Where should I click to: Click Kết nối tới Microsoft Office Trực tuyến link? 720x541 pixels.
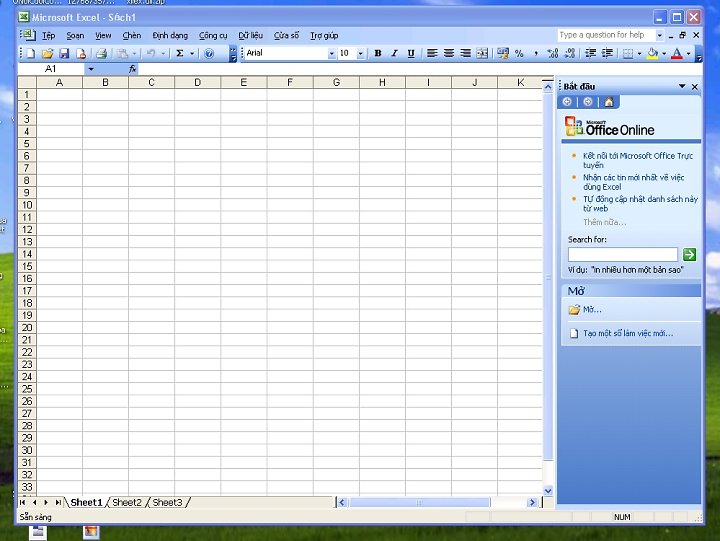coord(638,160)
